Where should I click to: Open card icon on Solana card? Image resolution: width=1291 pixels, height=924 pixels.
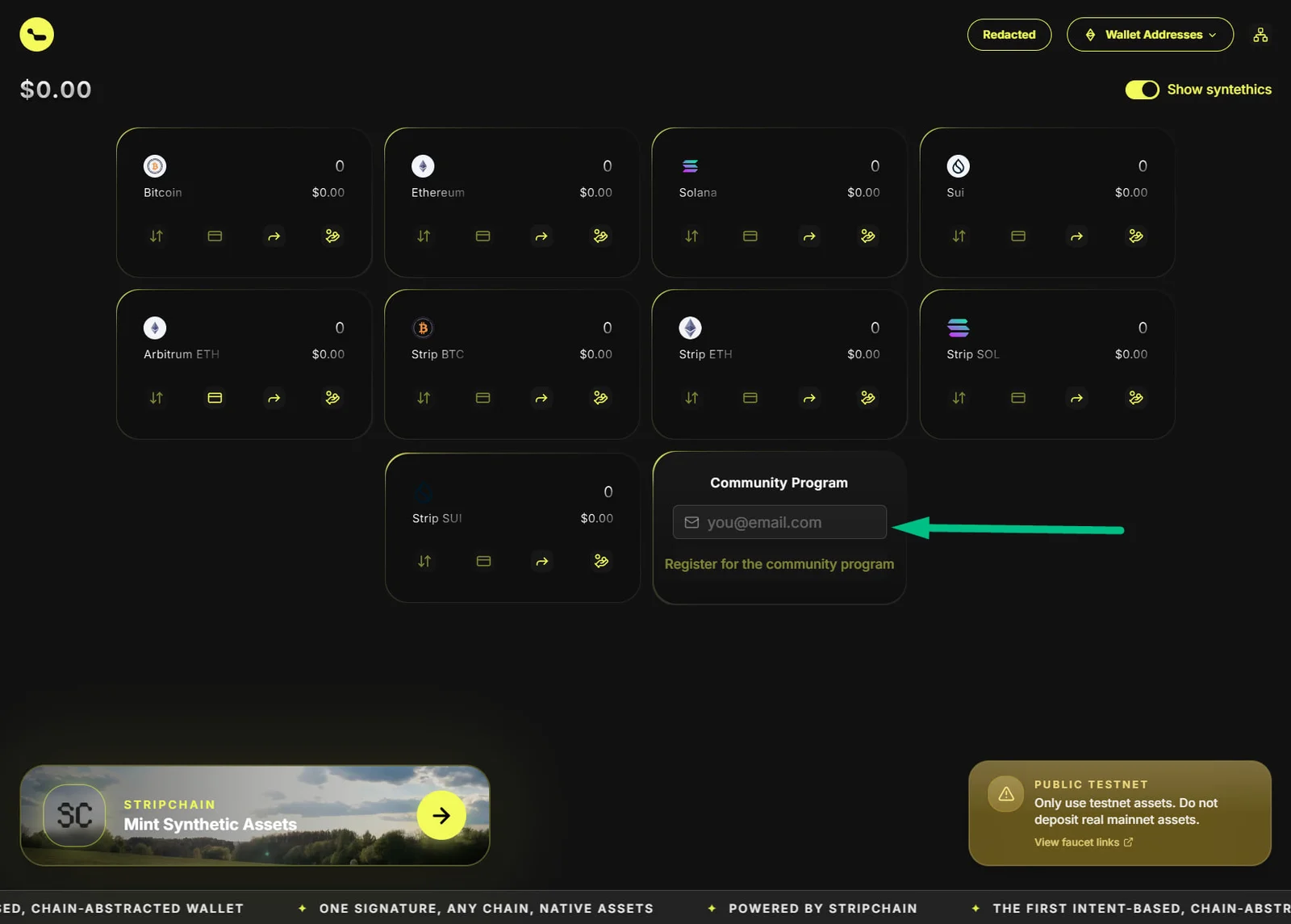pos(750,236)
